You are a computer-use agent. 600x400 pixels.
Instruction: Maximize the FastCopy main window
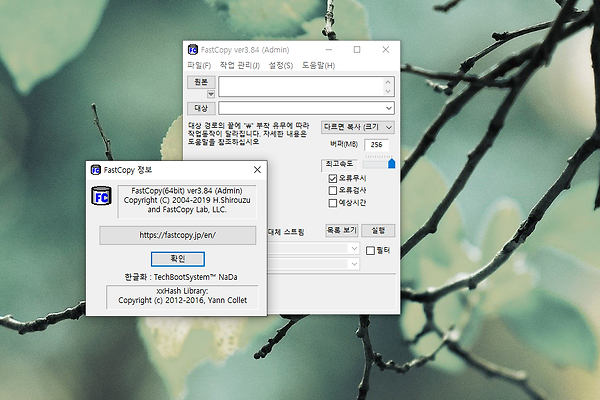tap(357, 50)
